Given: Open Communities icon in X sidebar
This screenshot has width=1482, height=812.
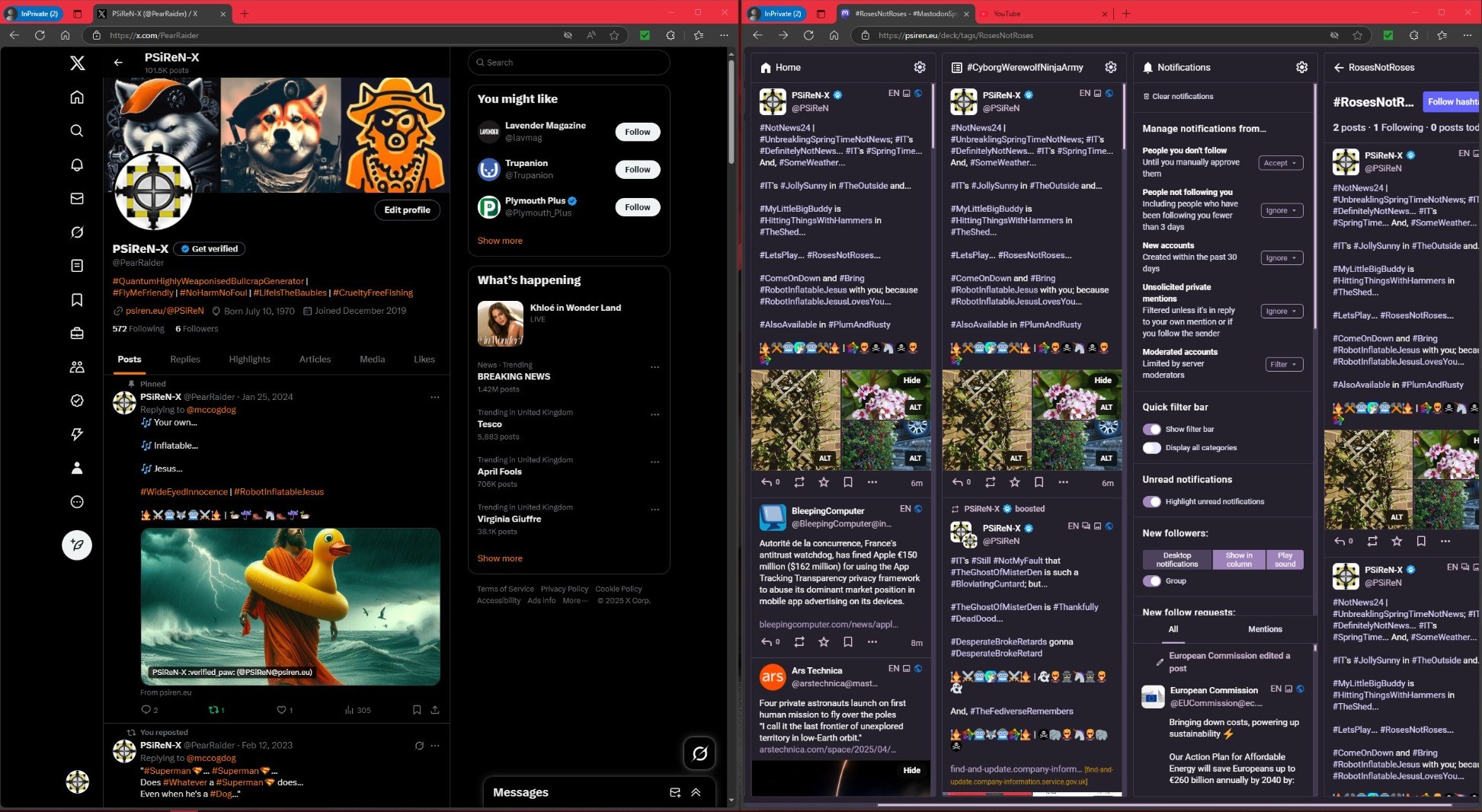Looking at the screenshot, I should (77, 367).
